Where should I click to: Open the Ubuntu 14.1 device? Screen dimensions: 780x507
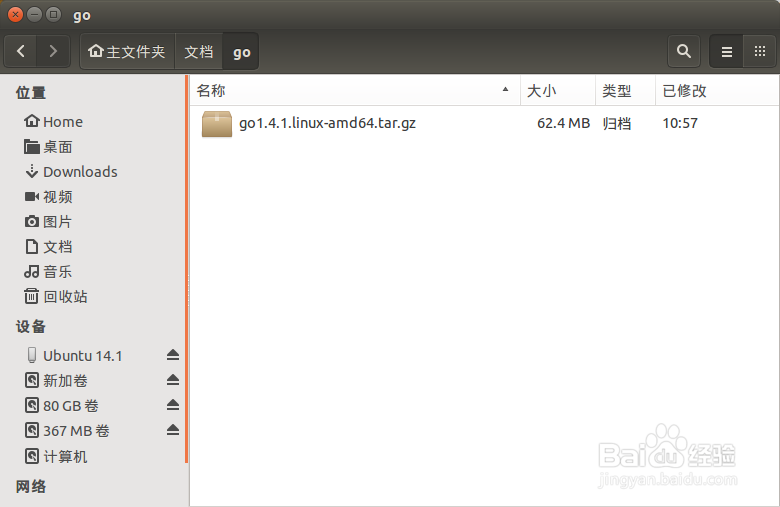[83, 356]
